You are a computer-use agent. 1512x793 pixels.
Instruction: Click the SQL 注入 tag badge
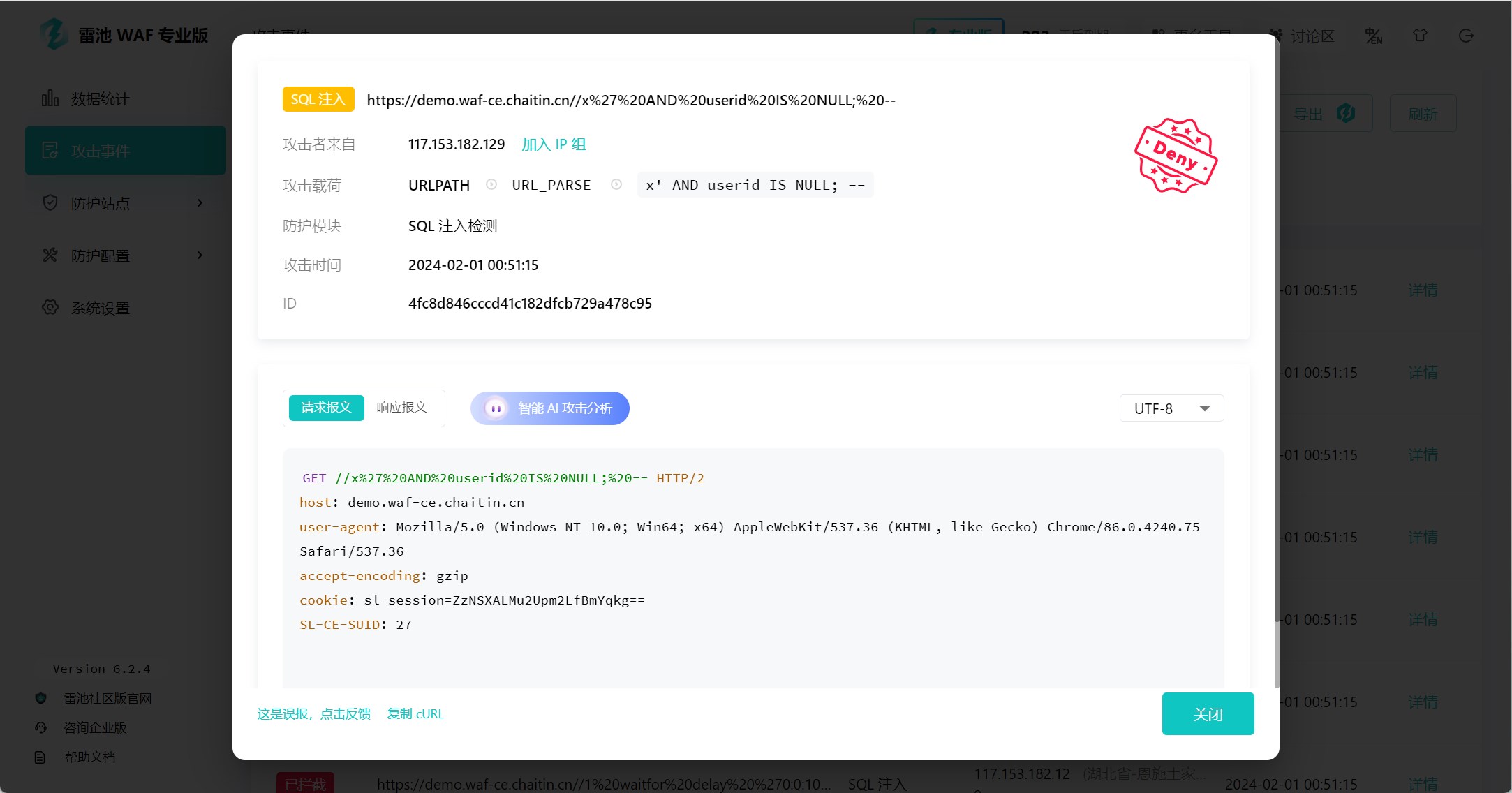coord(318,100)
